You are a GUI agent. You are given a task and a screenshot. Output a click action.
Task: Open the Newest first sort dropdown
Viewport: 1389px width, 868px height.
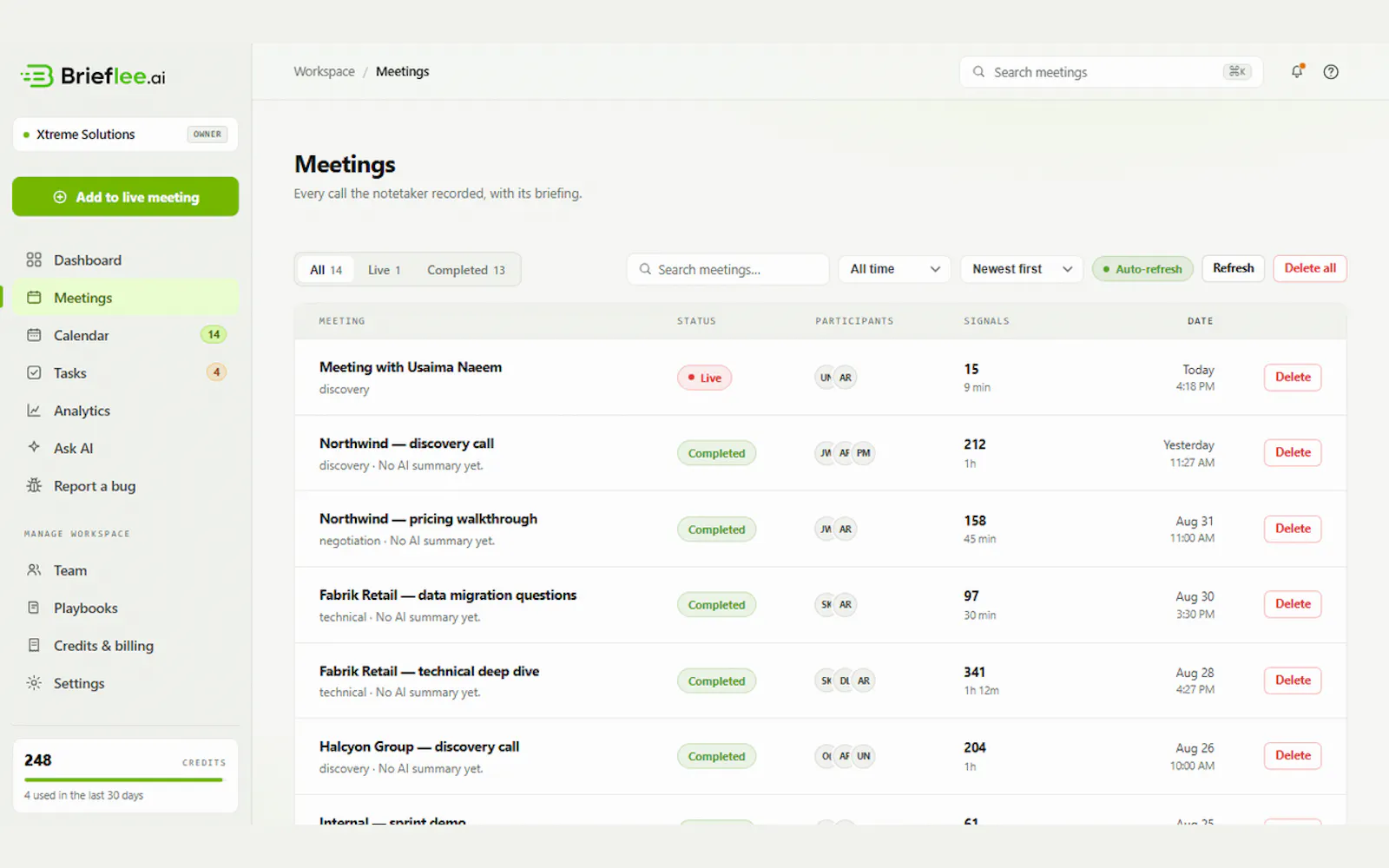[x=1022, y=269]
